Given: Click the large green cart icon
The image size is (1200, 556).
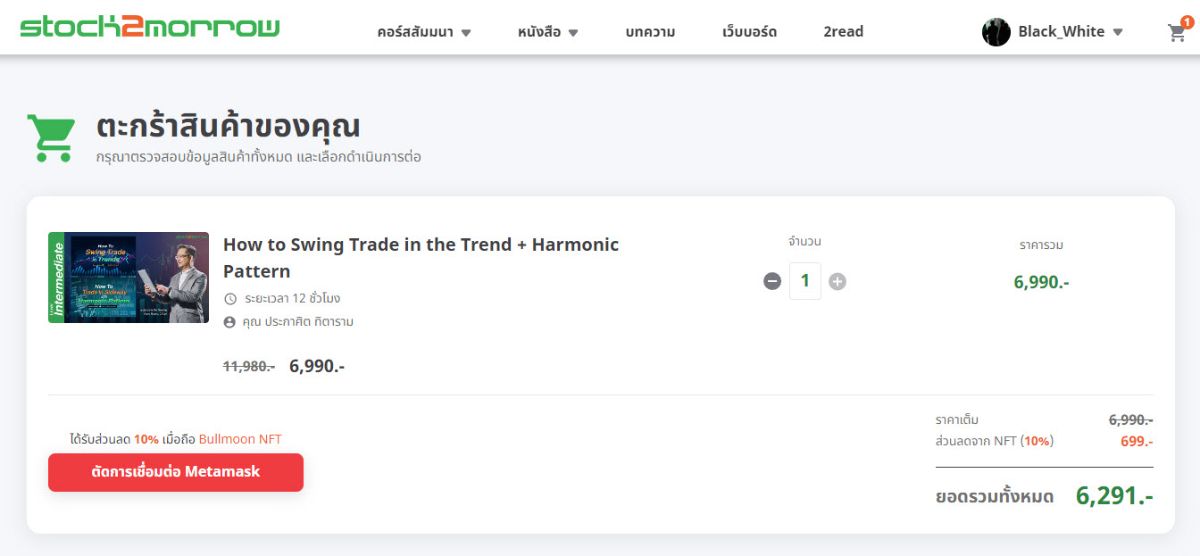Looking at the screenshot, I should coord(51,137).
